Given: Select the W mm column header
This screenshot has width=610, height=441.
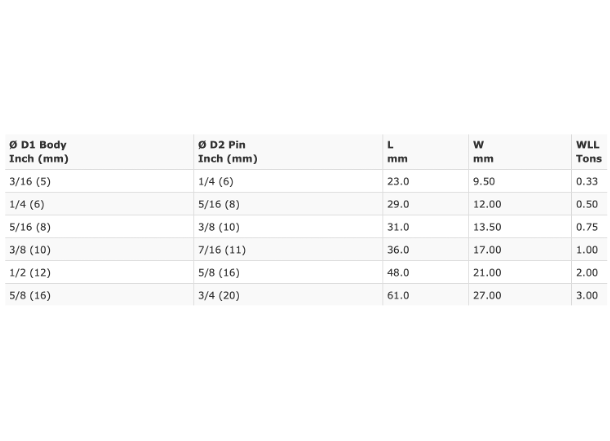Looking at the screenshot, I should pos(520,152).
